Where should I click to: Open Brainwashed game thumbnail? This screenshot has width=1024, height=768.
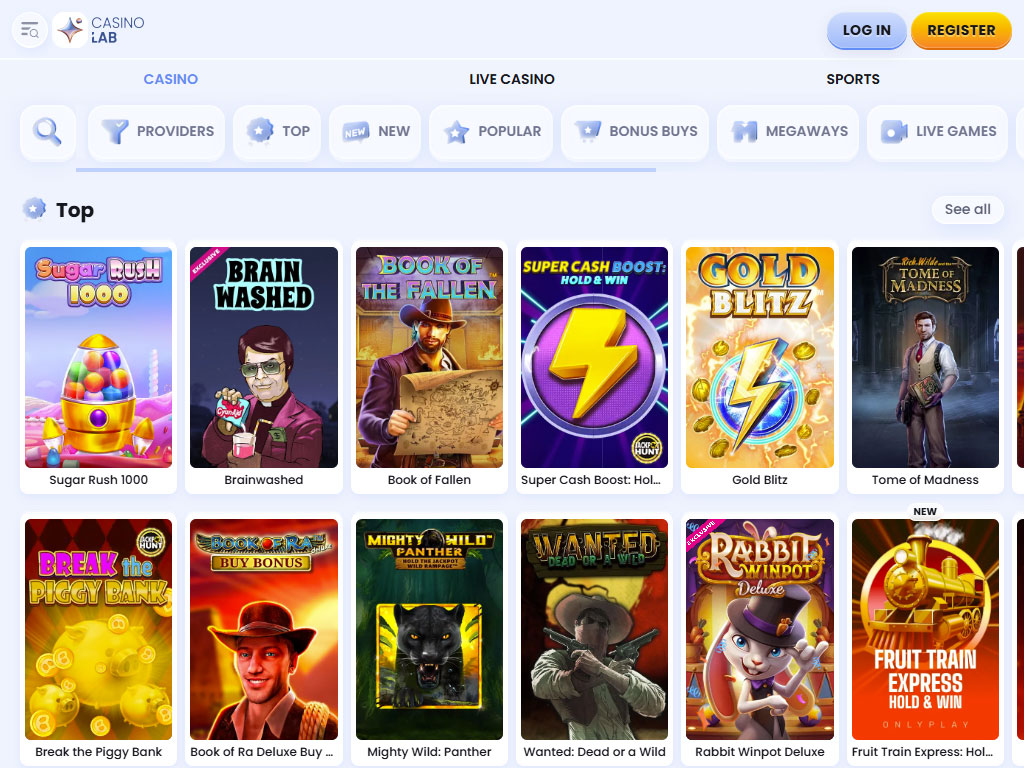264,357
